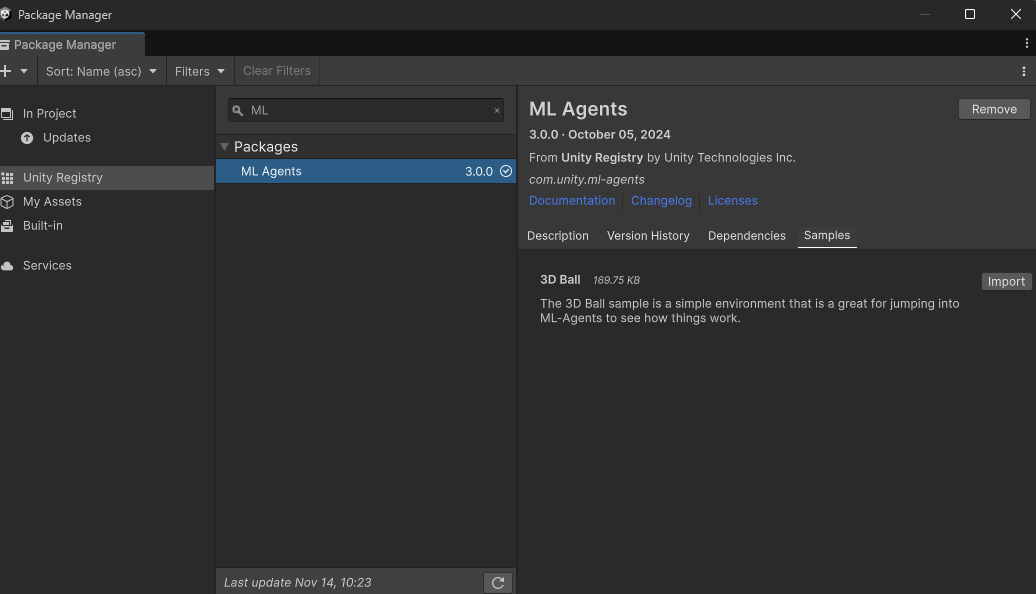This screenshot has height=594, width=1036.
Task: Select Services in the sidebar
Action: coord(107,266)
